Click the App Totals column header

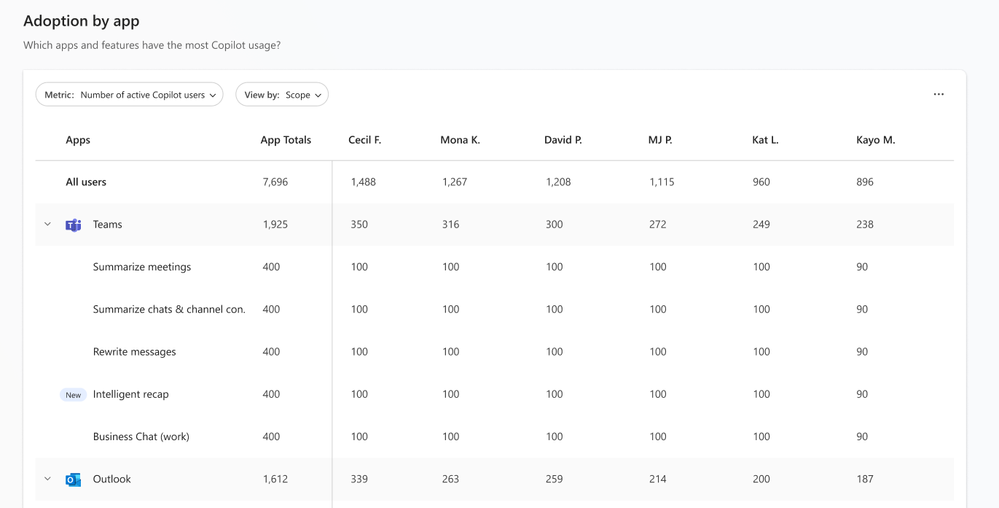[285, 140]
